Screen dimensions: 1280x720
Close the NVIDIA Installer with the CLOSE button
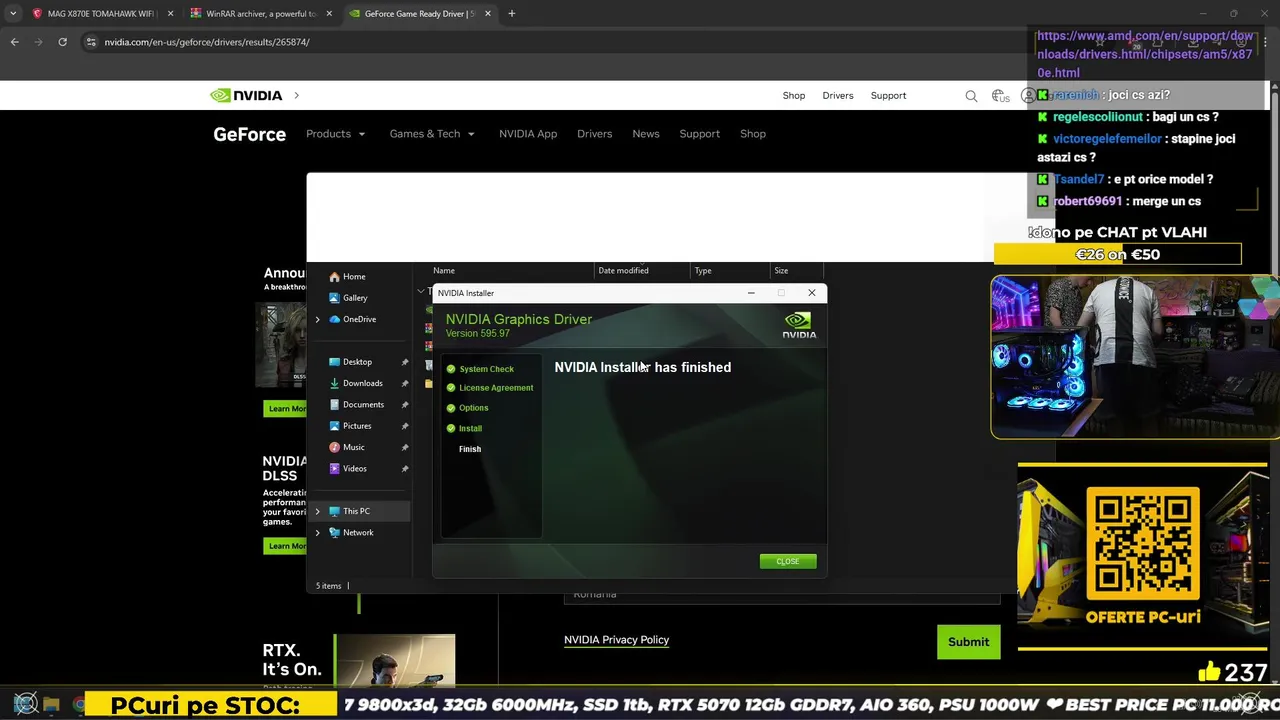click(x=788, y=561)
